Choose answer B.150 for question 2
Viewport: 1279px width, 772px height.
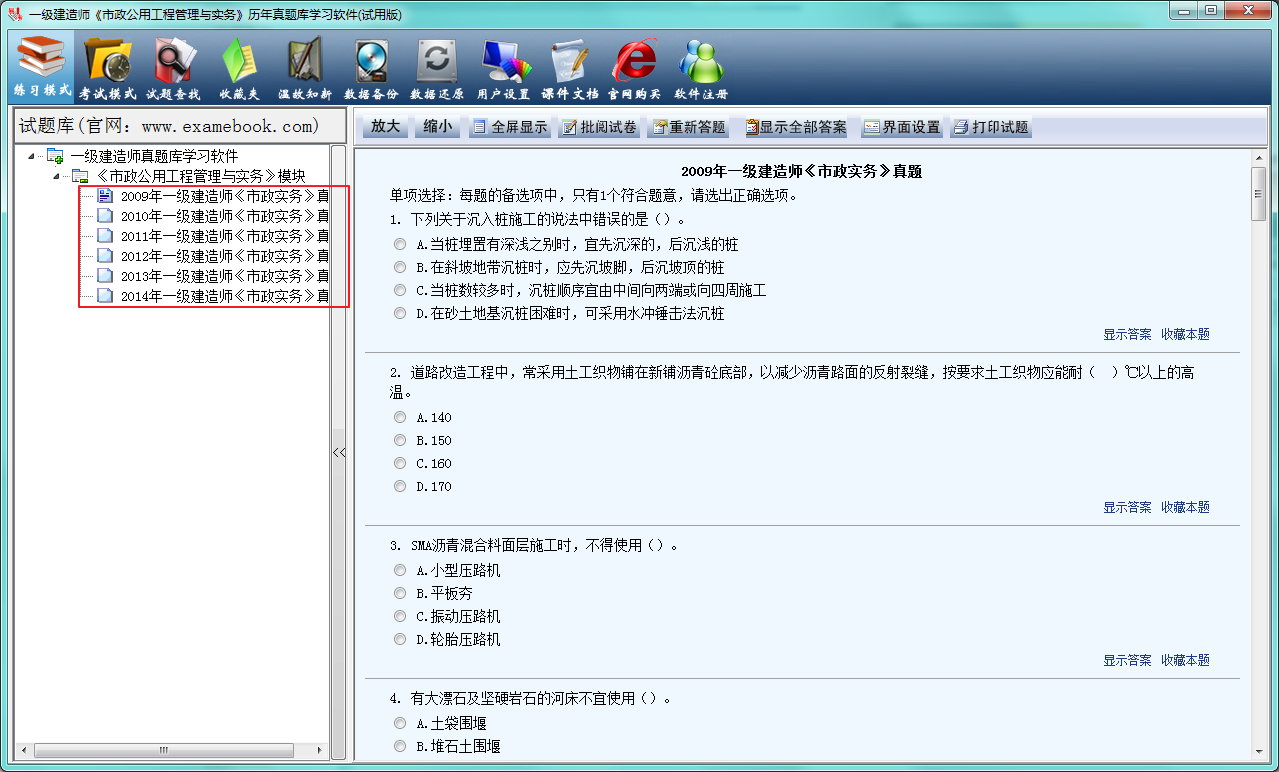(400, 440)
